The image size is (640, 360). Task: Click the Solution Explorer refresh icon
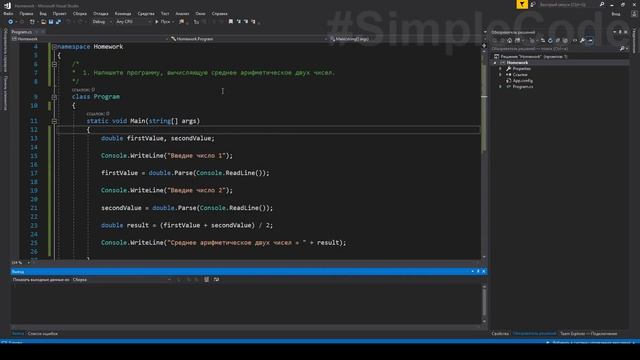pyautogui.click(x=550, y=40)
